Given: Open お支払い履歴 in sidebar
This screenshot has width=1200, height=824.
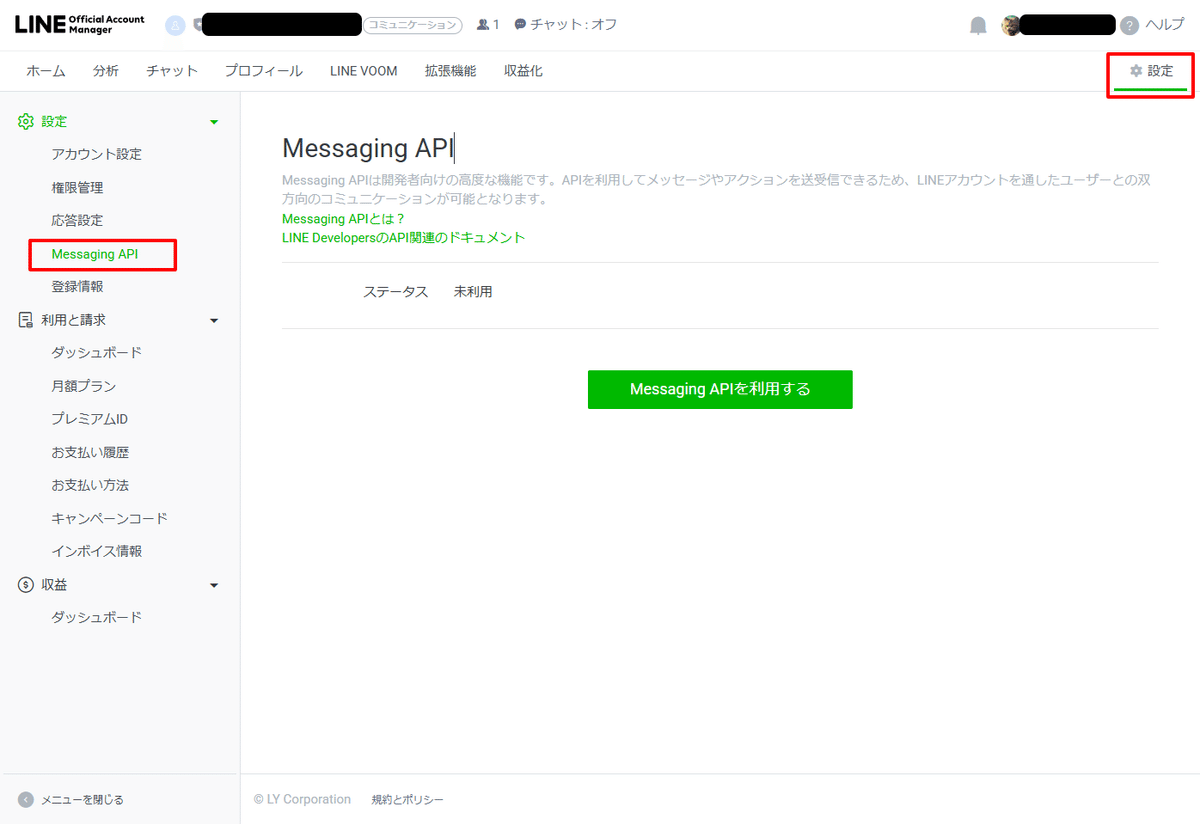Looking at the screenshot, I should 90,452.
